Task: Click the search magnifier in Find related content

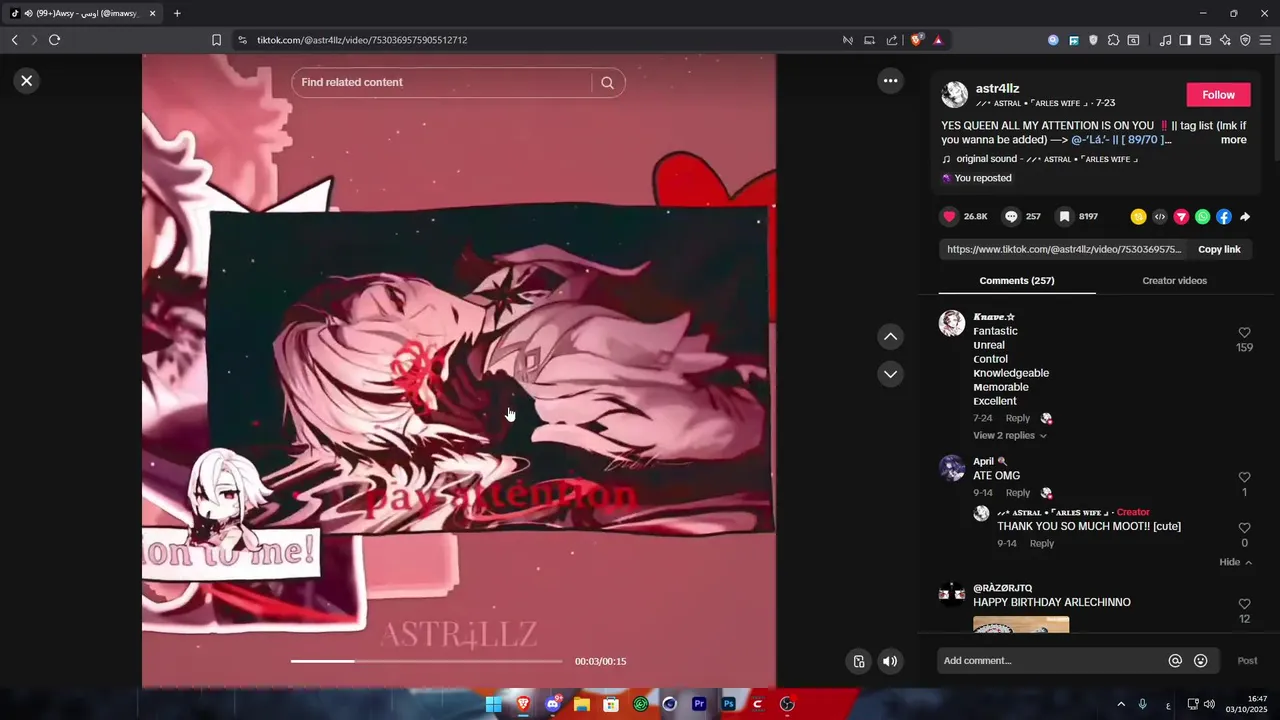Action: (x=607, y=83)
